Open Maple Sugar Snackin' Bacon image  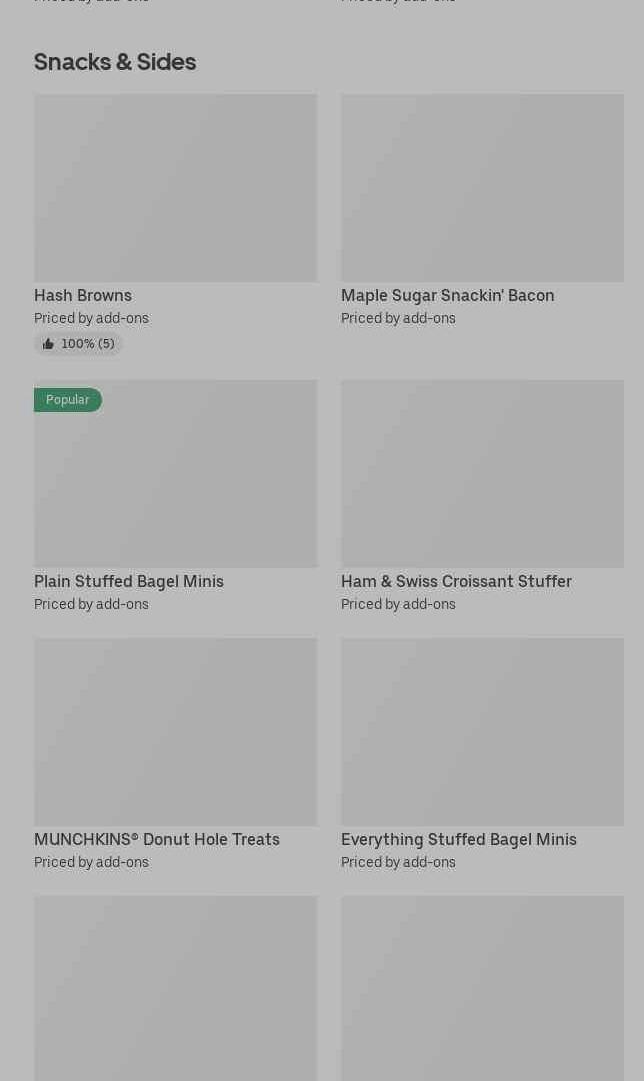pos(482,188)
